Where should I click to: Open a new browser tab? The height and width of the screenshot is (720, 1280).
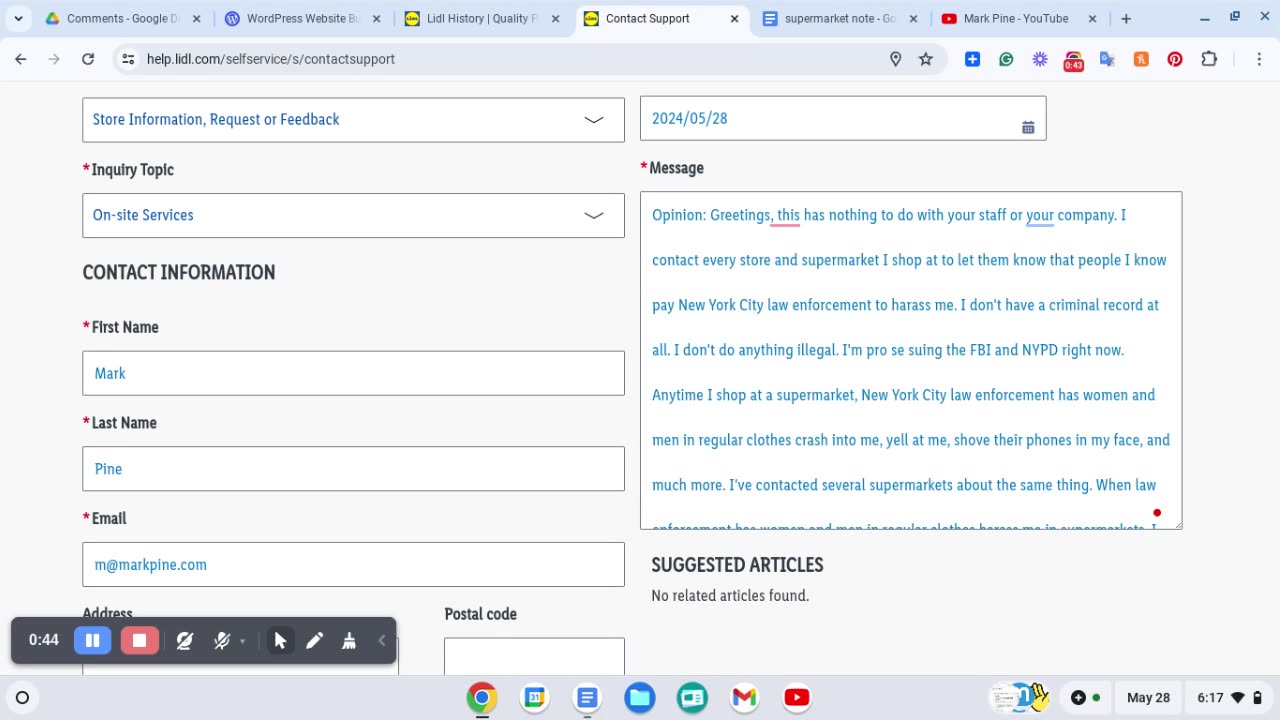1126,19
